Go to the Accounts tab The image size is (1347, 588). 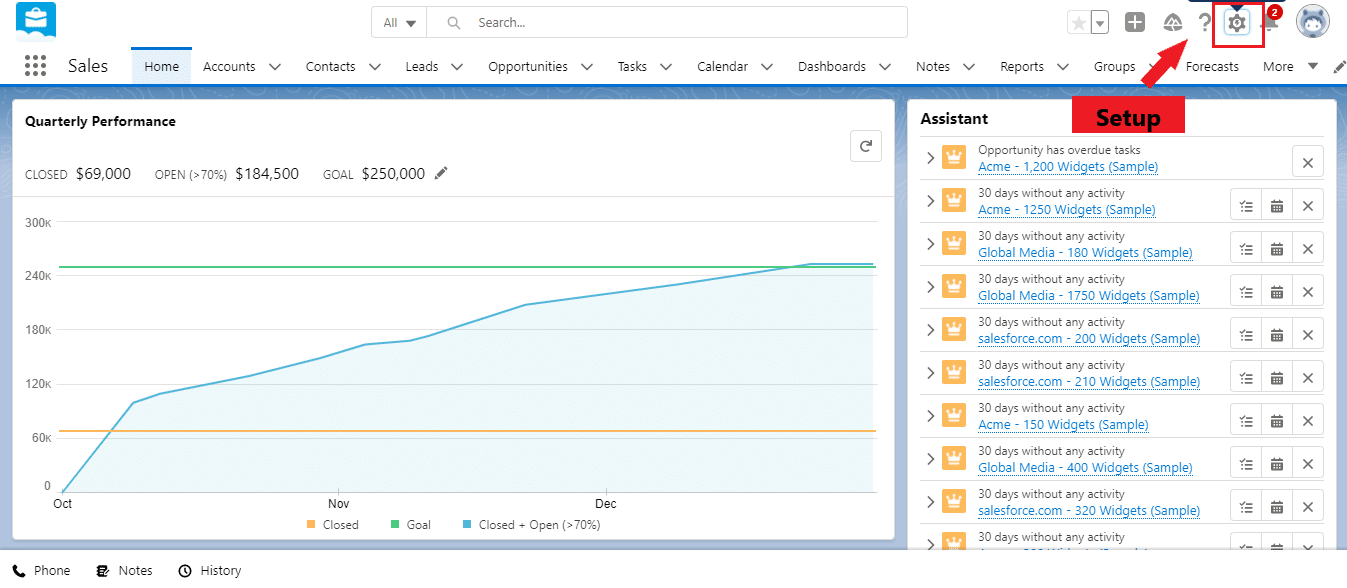[229, 67]
